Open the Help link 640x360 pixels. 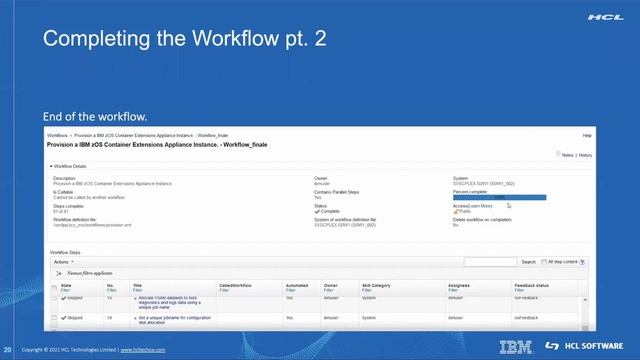pos(587,136)
